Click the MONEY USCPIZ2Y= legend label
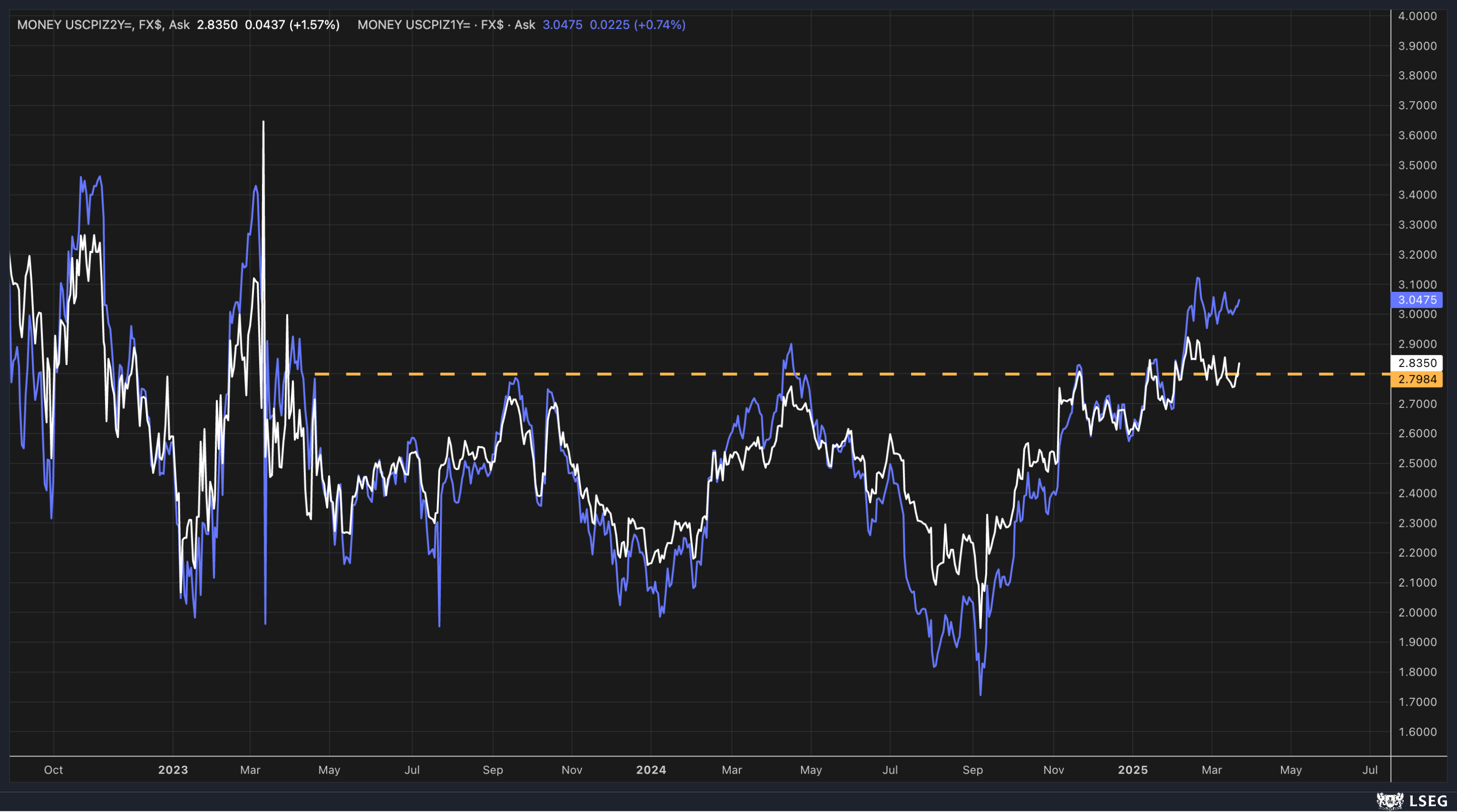 [104, 25]
